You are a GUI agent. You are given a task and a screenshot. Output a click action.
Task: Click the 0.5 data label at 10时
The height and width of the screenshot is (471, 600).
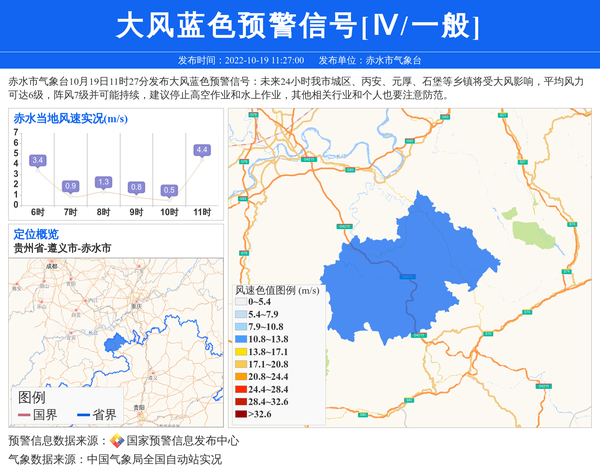pos(169,190)
